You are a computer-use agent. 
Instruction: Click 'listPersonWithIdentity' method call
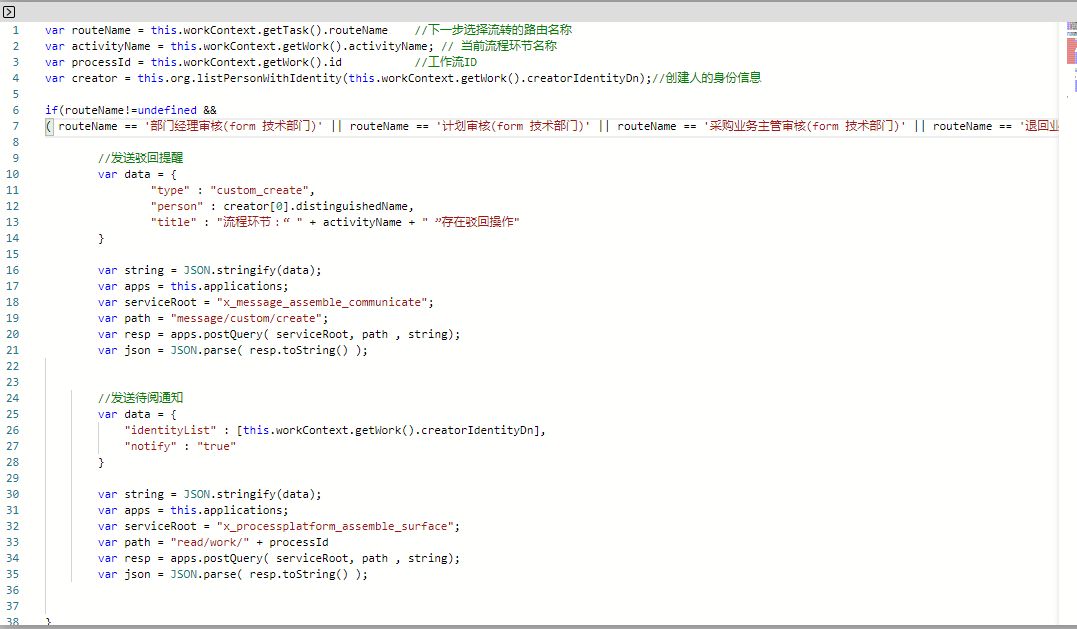tap(269, 78)
